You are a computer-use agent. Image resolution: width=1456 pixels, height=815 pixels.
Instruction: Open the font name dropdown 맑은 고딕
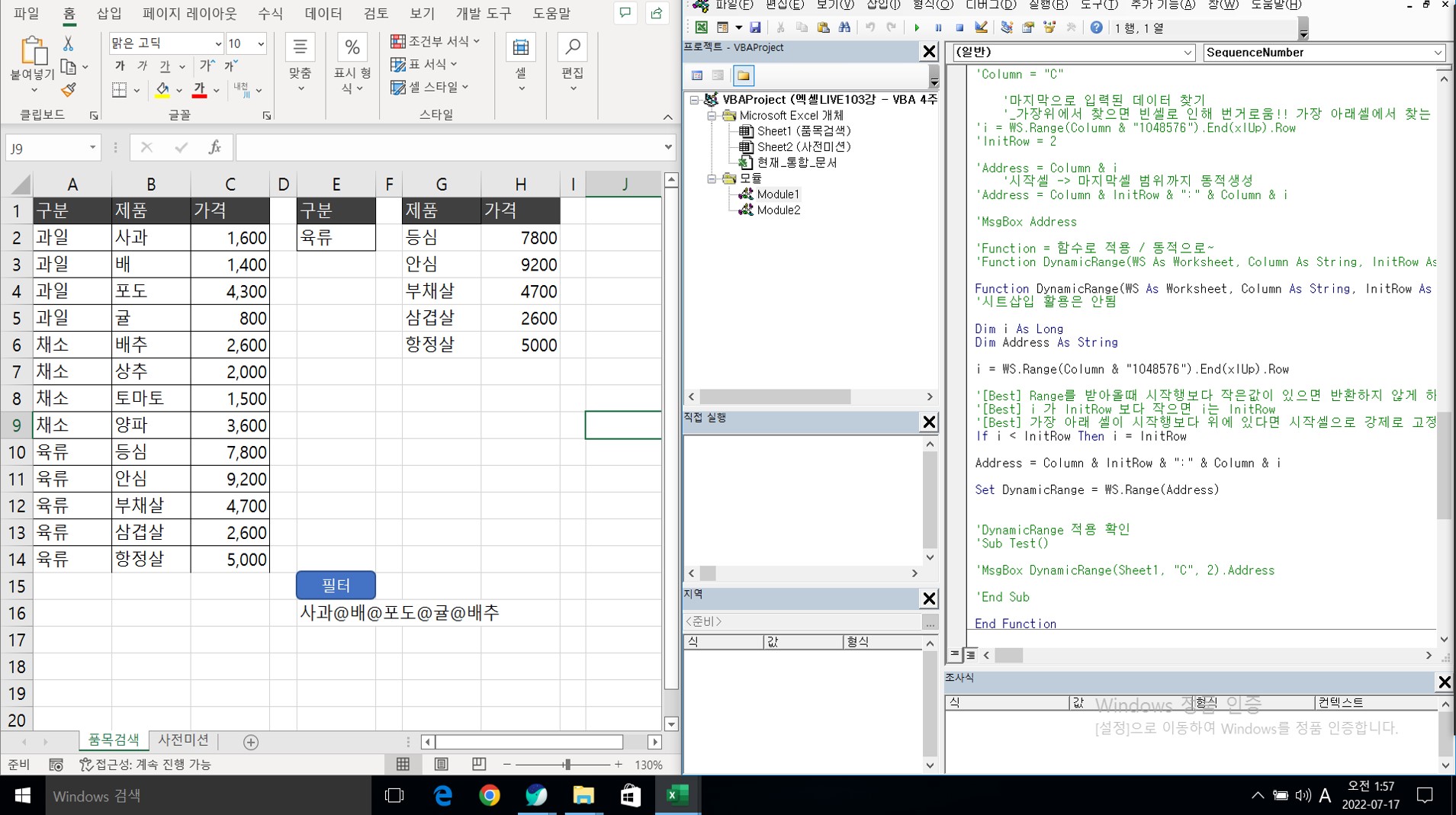tap(217, 43)
